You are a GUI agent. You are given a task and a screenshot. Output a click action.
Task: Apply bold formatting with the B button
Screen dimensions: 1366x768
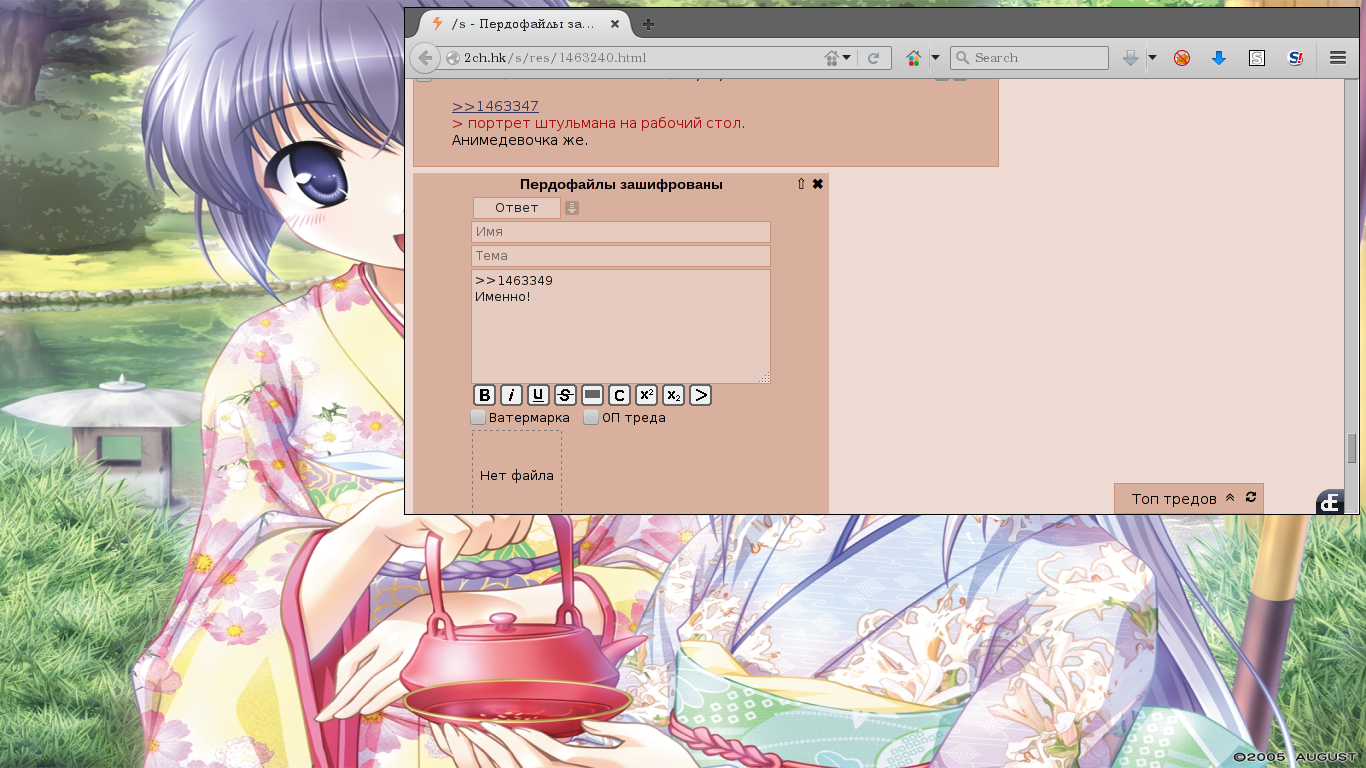pos(484,395)
